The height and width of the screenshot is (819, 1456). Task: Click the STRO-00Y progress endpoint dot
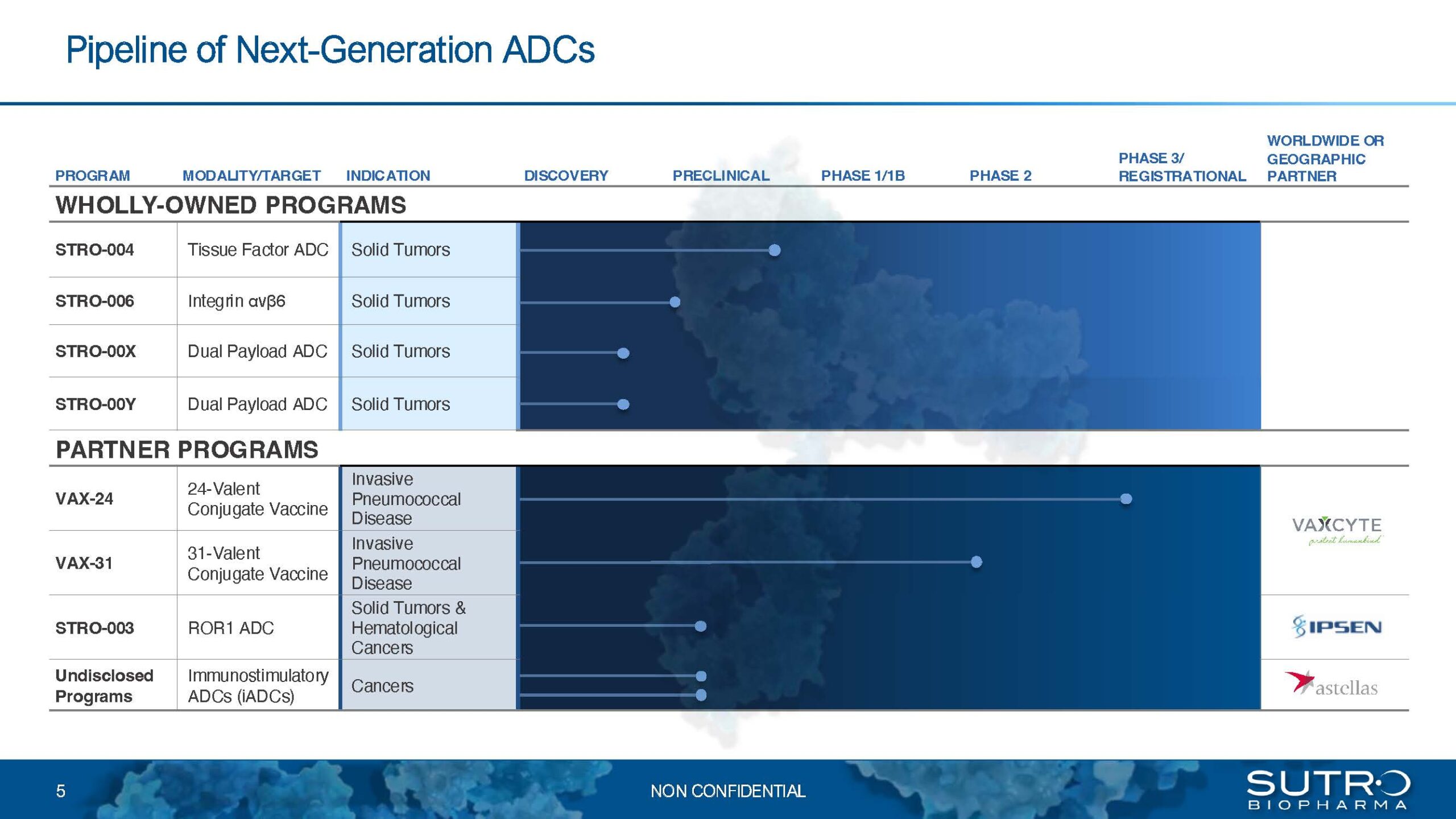[x=623, y=404]
